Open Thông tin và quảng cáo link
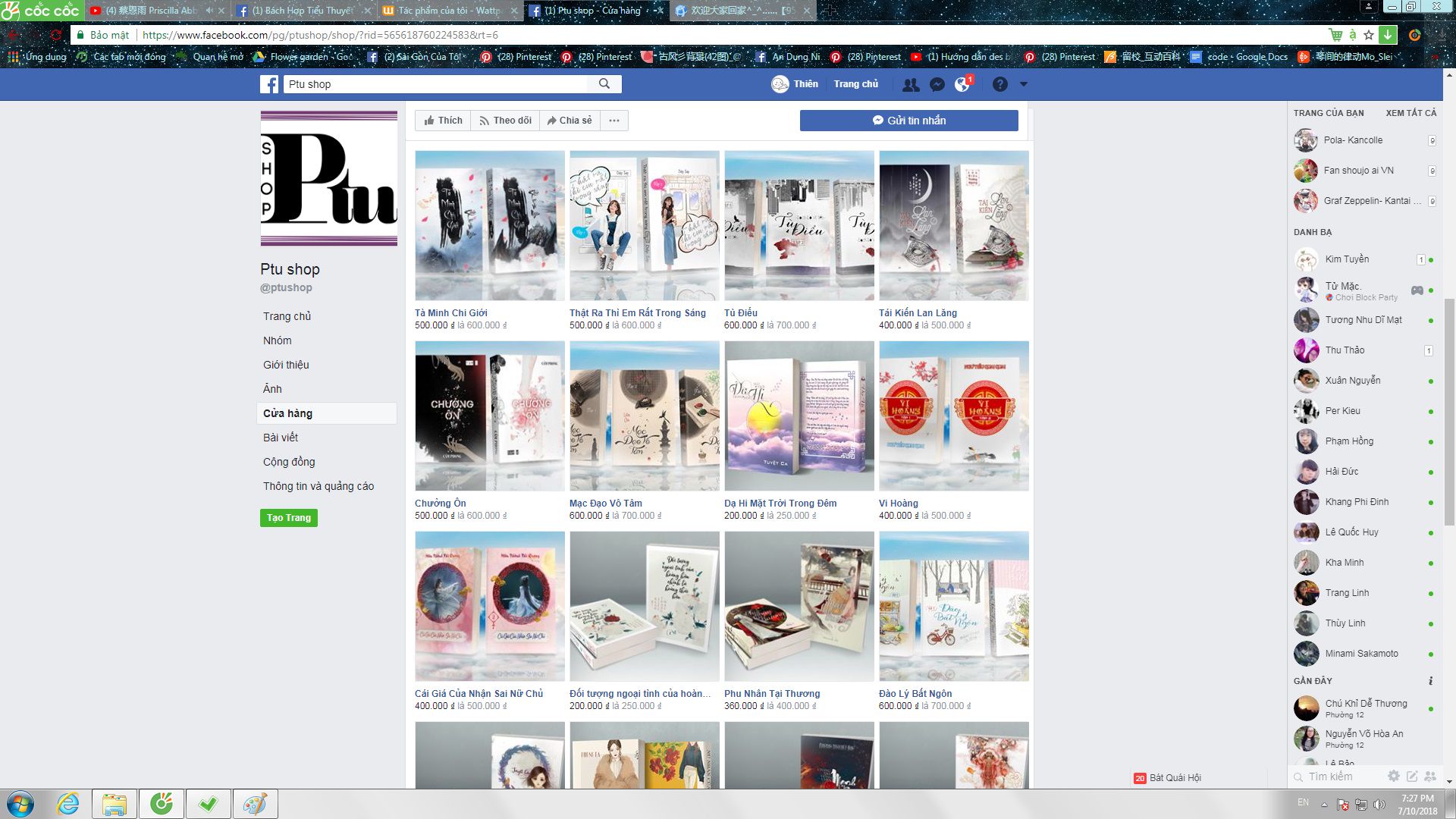Image resolution: width=1456 pixels, height=819 pixels. 318,486
